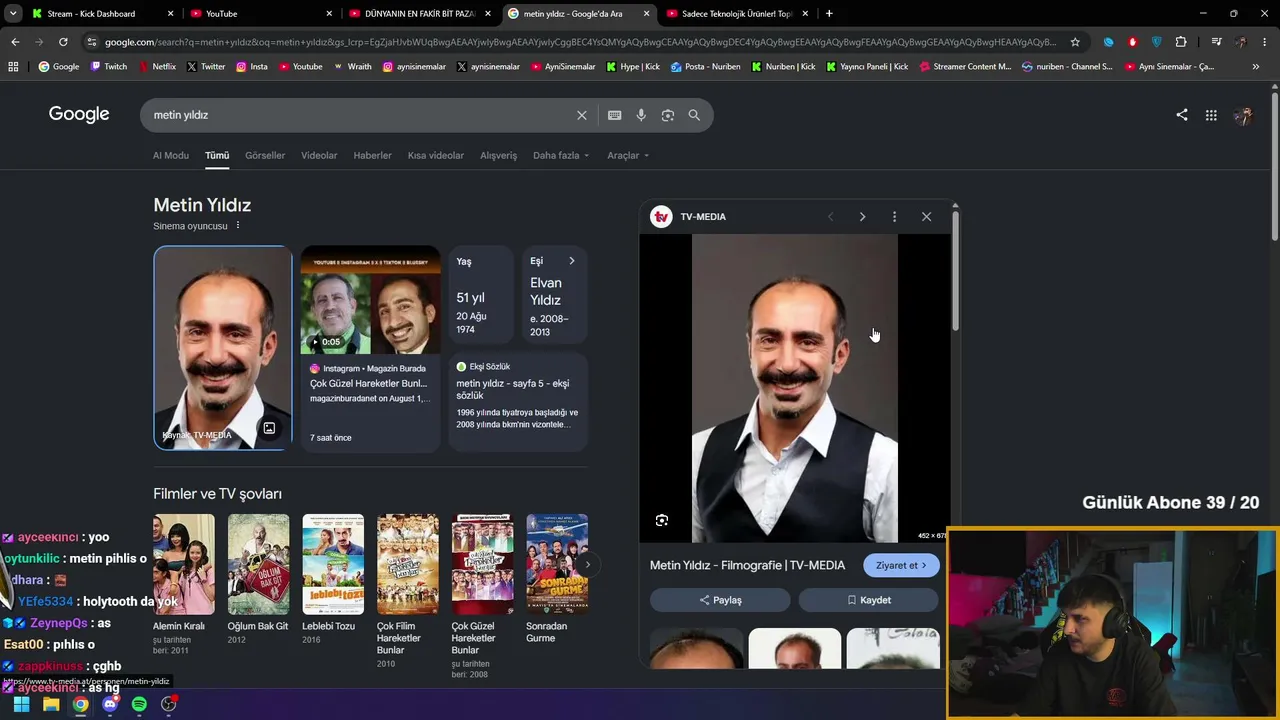Open the Streamer Content M... bookmark

click(965, 67)
